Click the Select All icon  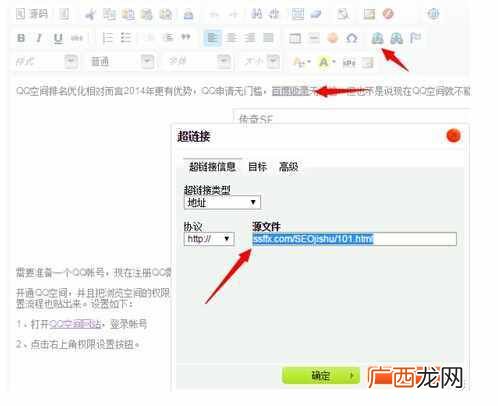(x=297, y=14)
